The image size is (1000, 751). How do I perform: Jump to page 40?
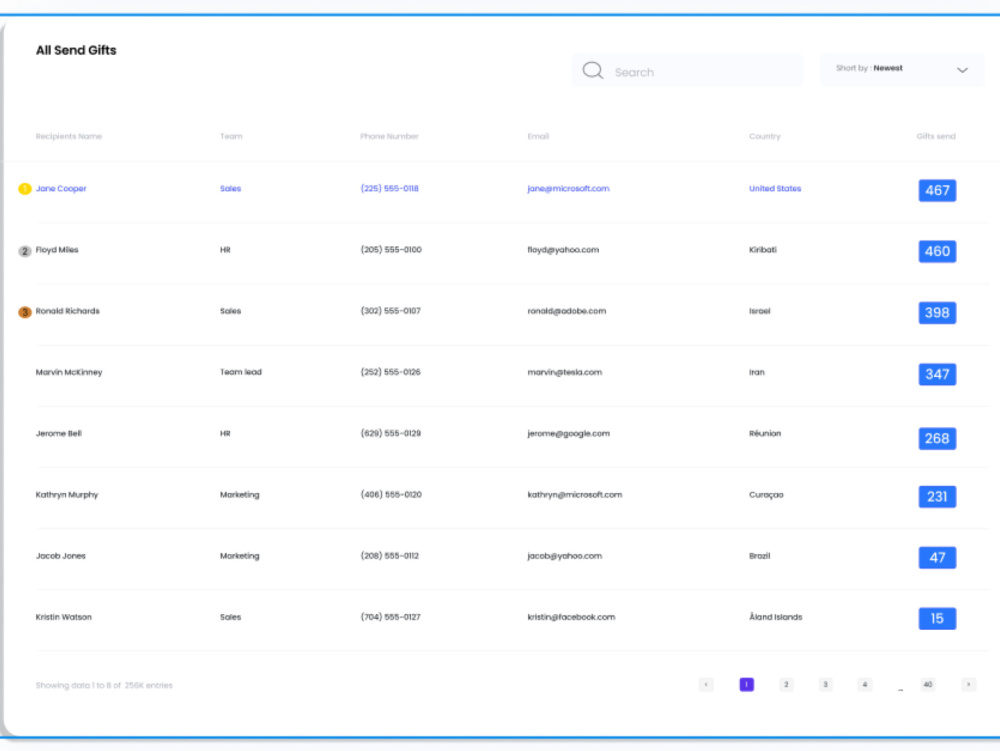point(928,685)
